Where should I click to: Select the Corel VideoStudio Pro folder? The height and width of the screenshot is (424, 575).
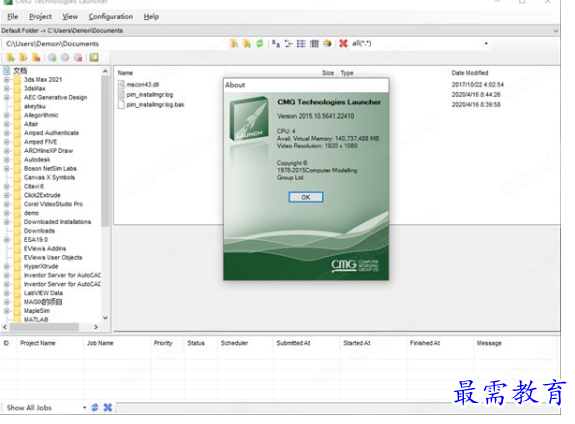(53, 204)
